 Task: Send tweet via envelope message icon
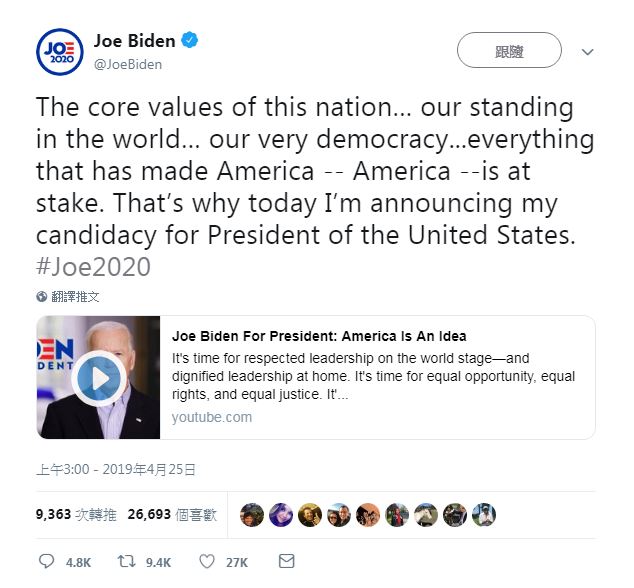[287, 561]
